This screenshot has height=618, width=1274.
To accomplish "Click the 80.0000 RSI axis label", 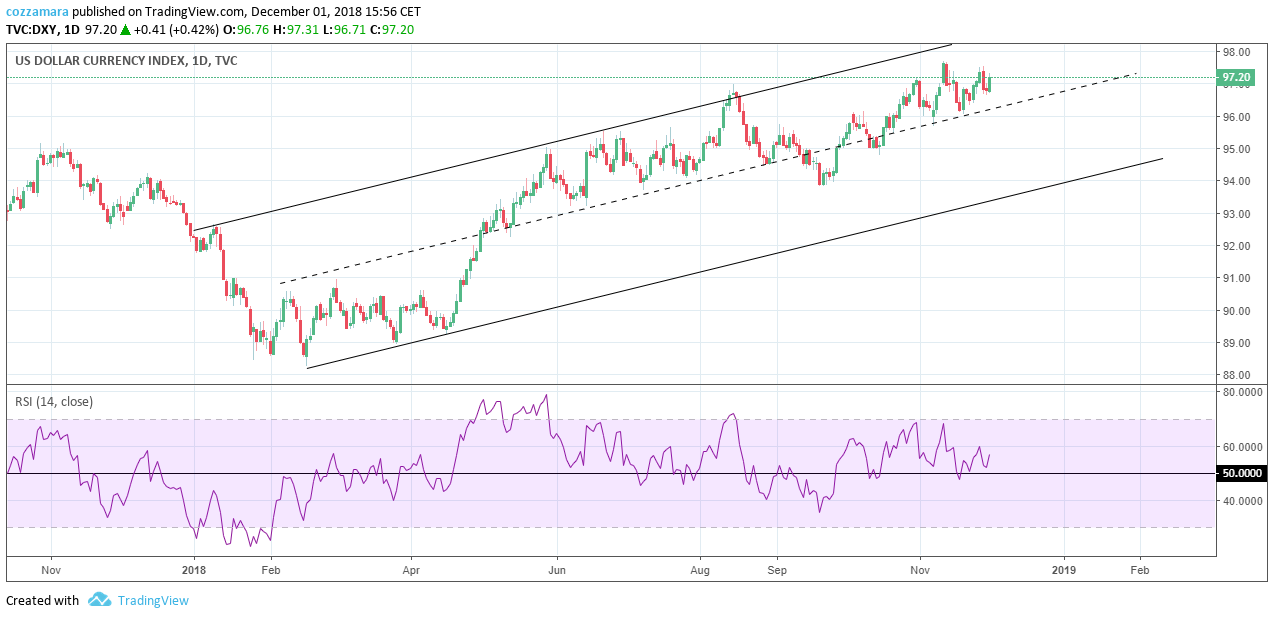I will tap(1243, 392).
